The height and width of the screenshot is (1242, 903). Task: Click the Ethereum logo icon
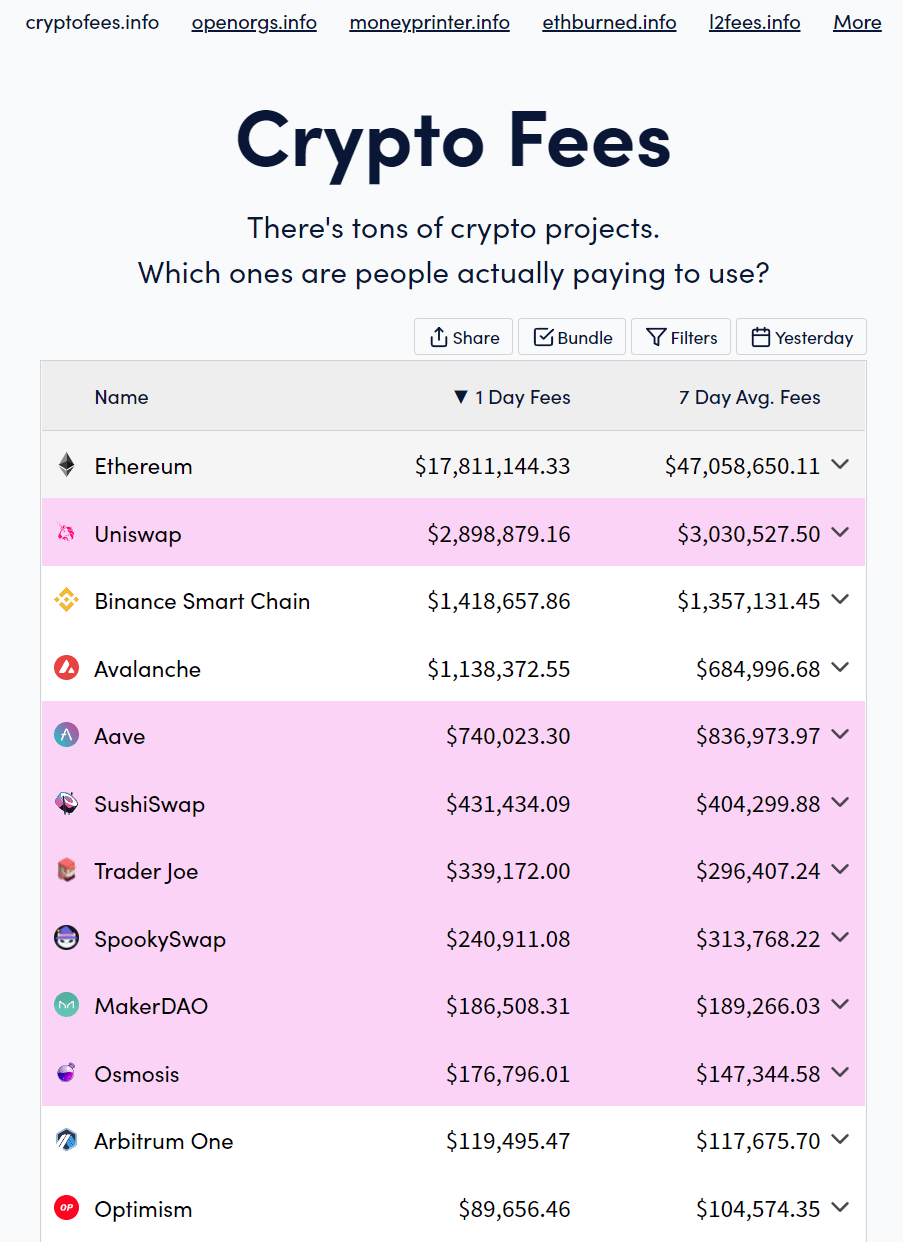(x=66, y=465)
